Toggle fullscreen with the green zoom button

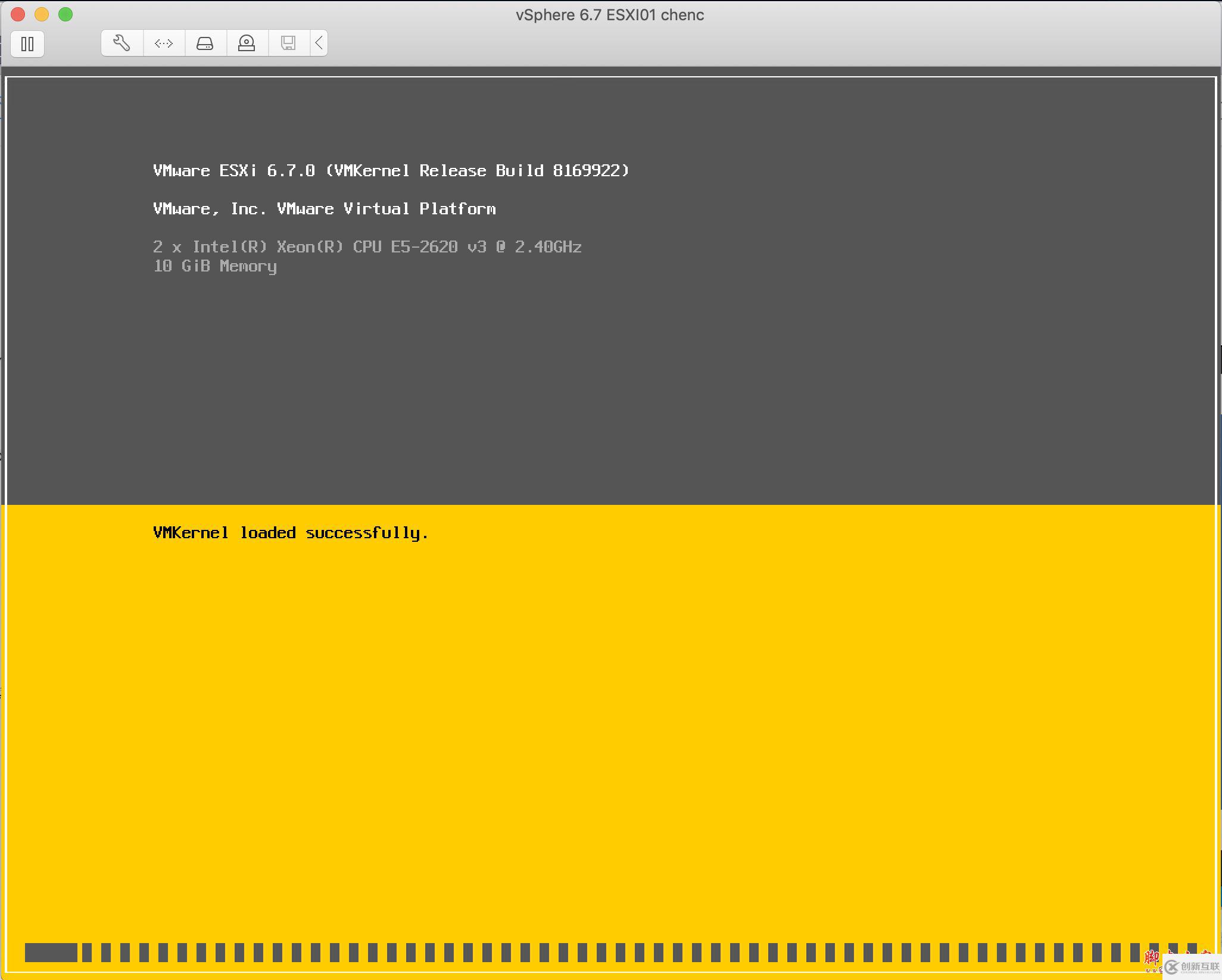click(x=65, y=14)
